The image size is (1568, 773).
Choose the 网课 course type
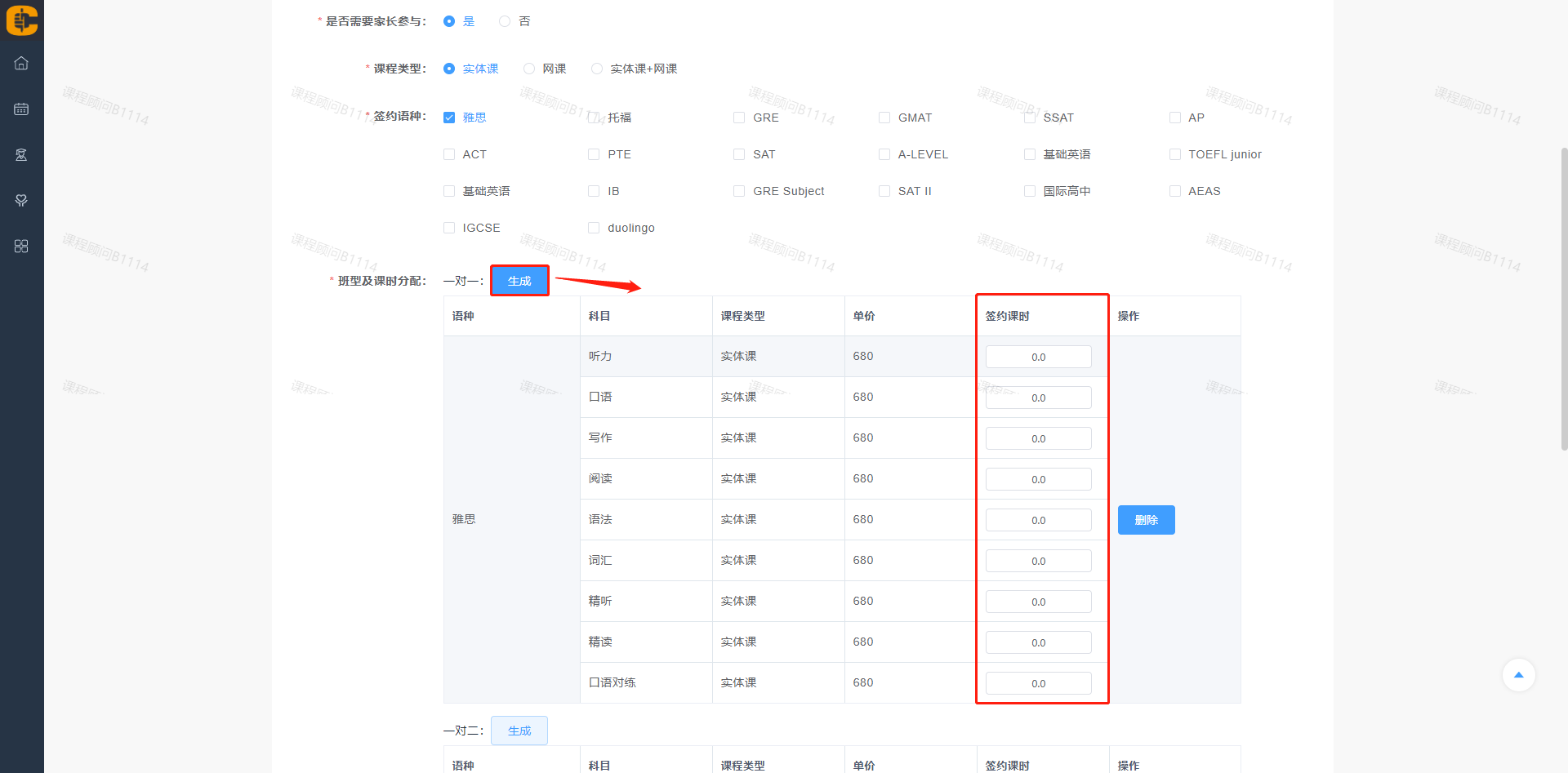click(529, 69)
